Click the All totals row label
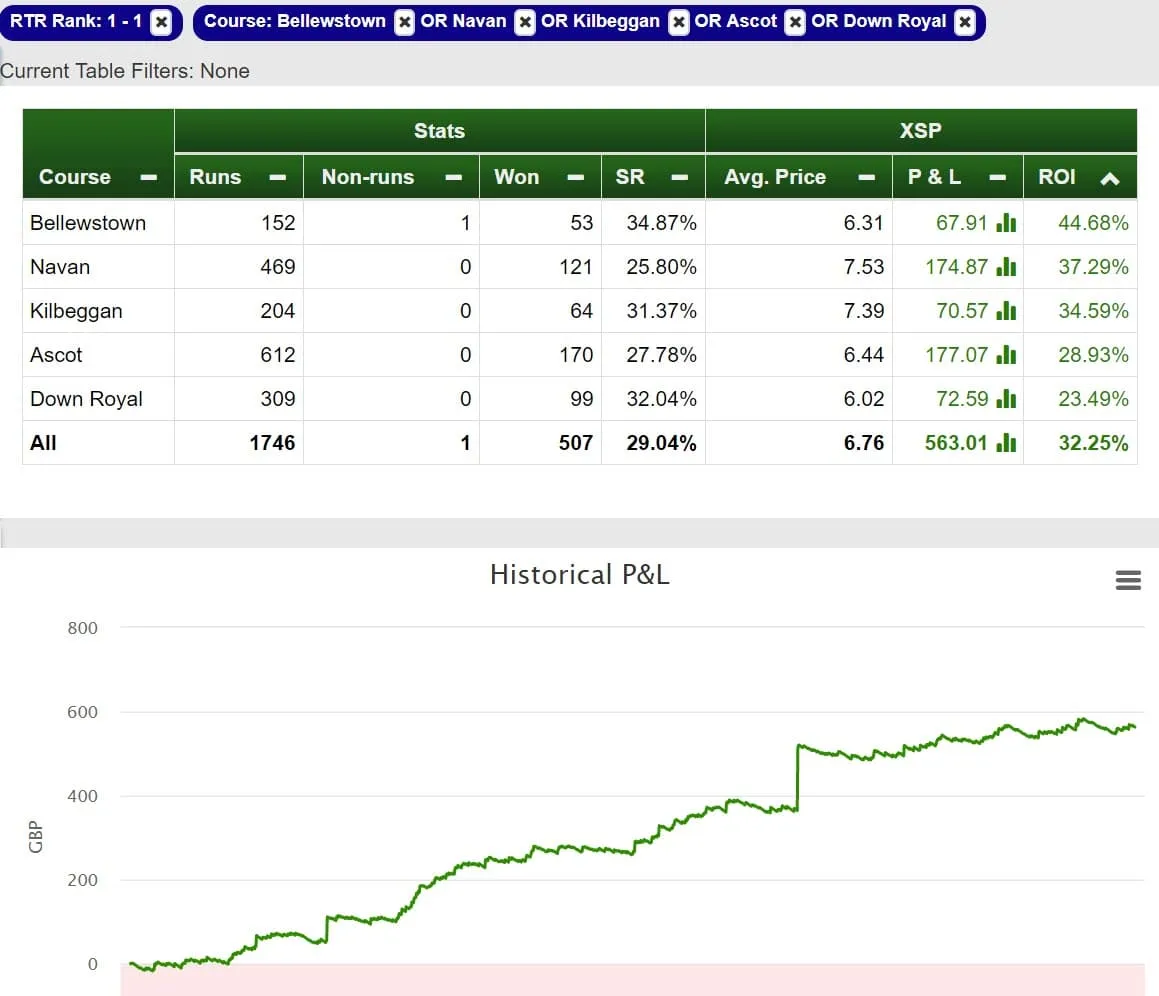This screenshot has height=996, width=1159. [43, 442]
